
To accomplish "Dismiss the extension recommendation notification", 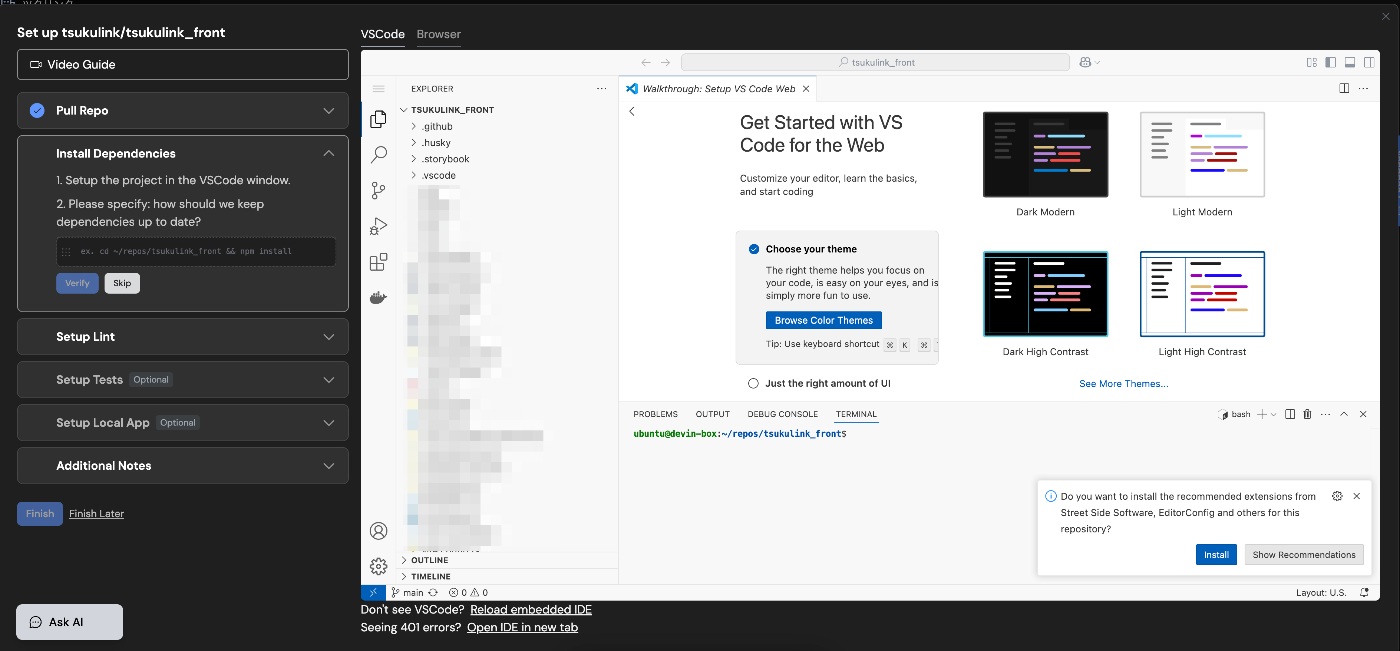I will (1356, 496).
